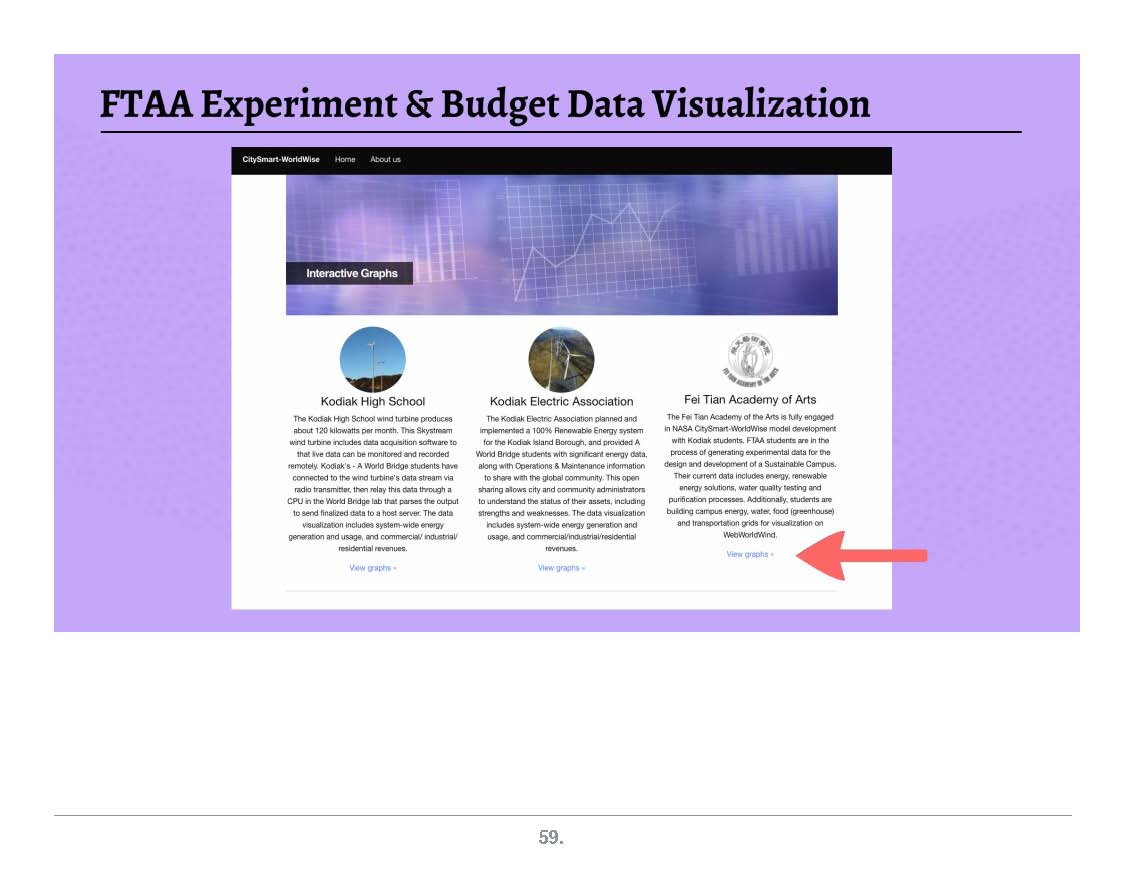Click the Fei Tian Academy description text

click(x=750, y=476)
